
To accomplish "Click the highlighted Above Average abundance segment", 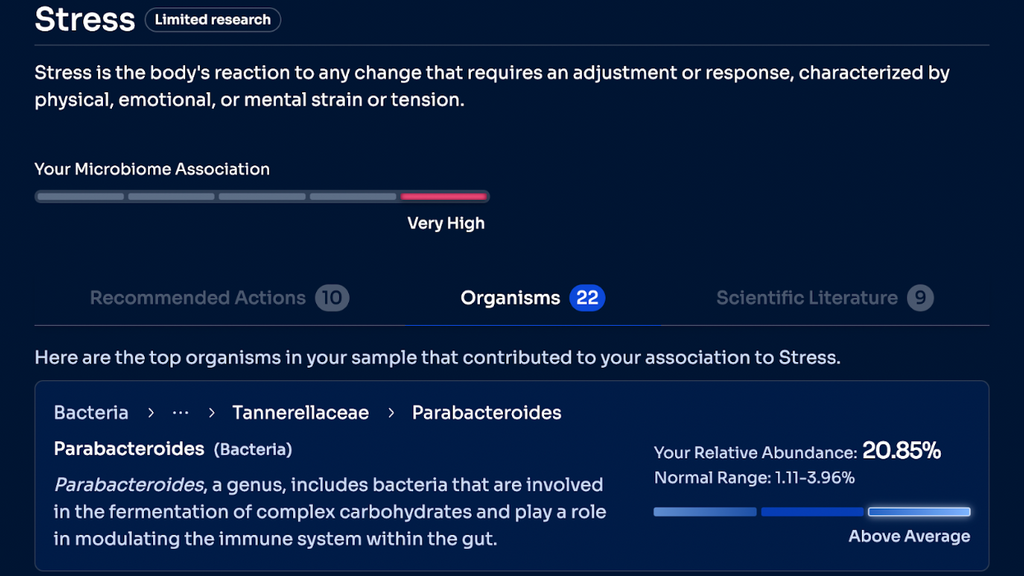I will click(919, 512).
